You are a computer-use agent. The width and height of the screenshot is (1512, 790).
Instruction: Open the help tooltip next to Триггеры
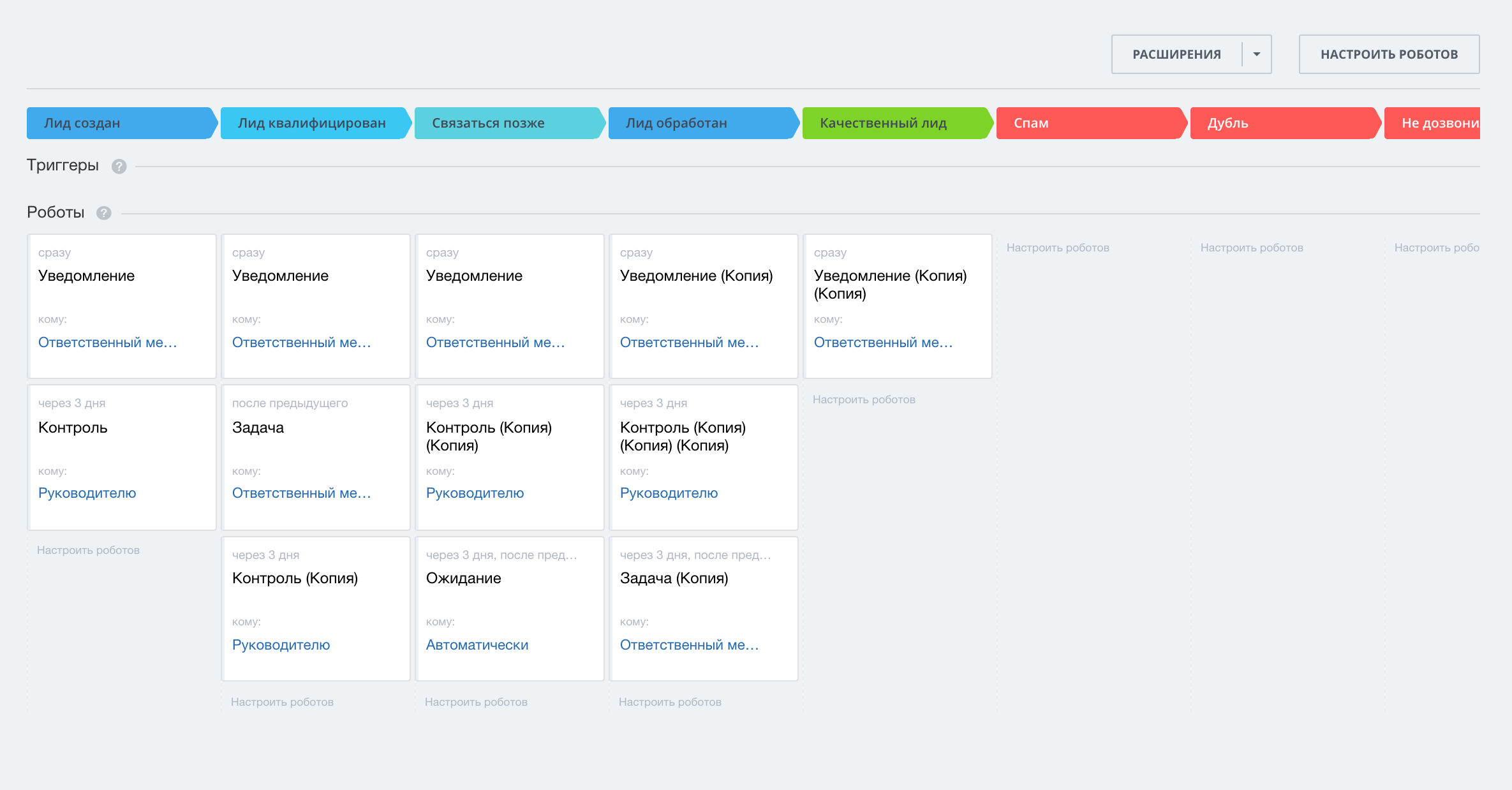point(119,166)
